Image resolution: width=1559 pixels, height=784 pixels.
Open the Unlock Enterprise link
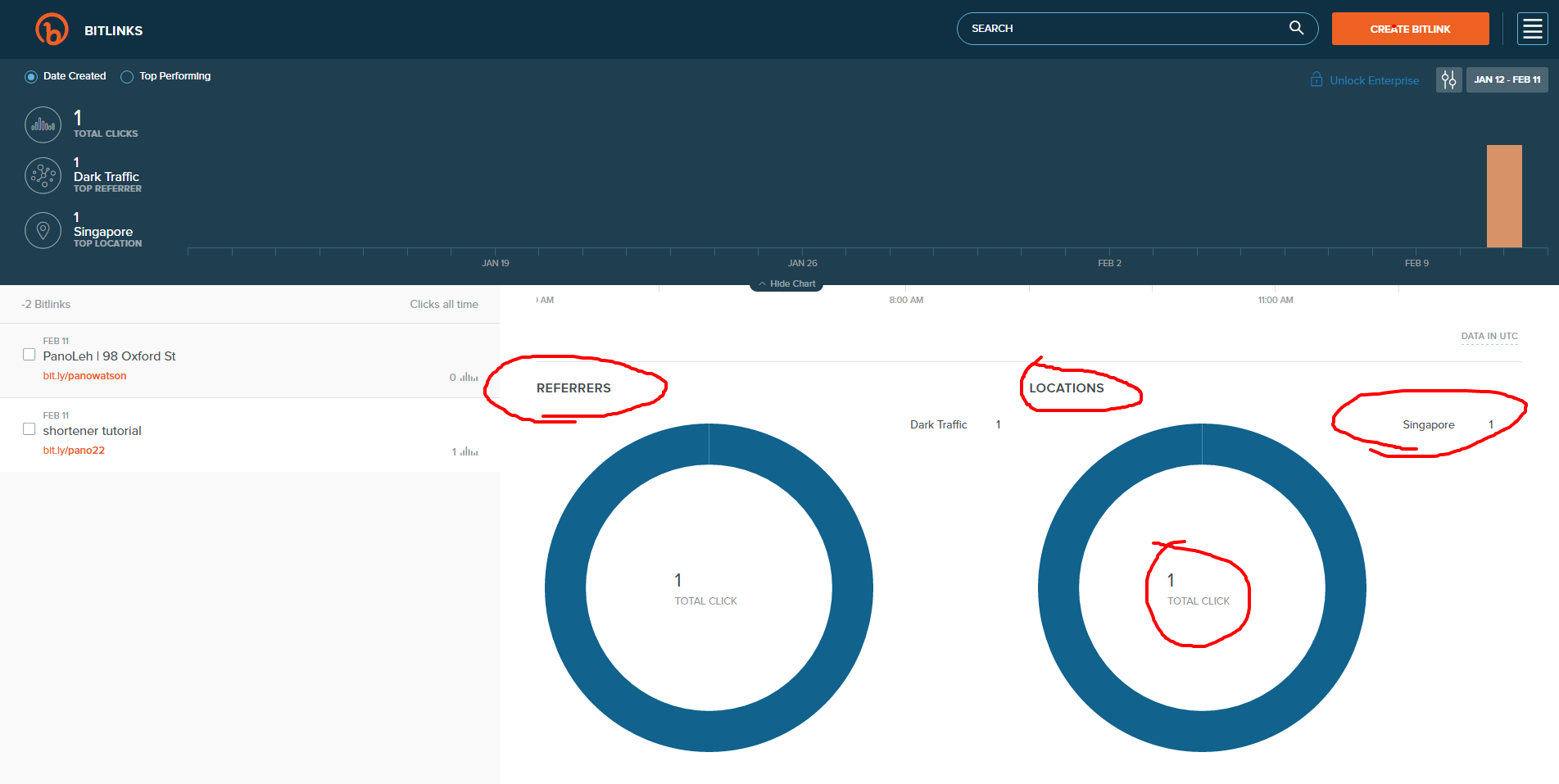coord(1374,80)
